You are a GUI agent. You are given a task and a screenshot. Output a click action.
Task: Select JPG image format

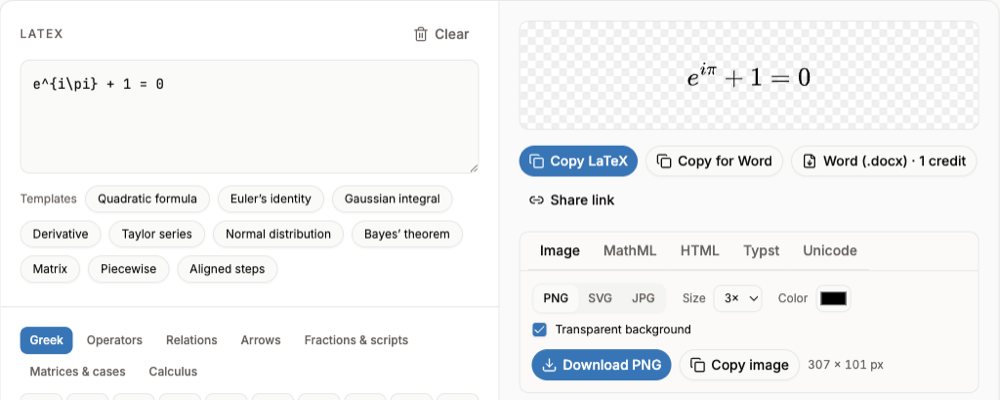[x=643, y=298]
